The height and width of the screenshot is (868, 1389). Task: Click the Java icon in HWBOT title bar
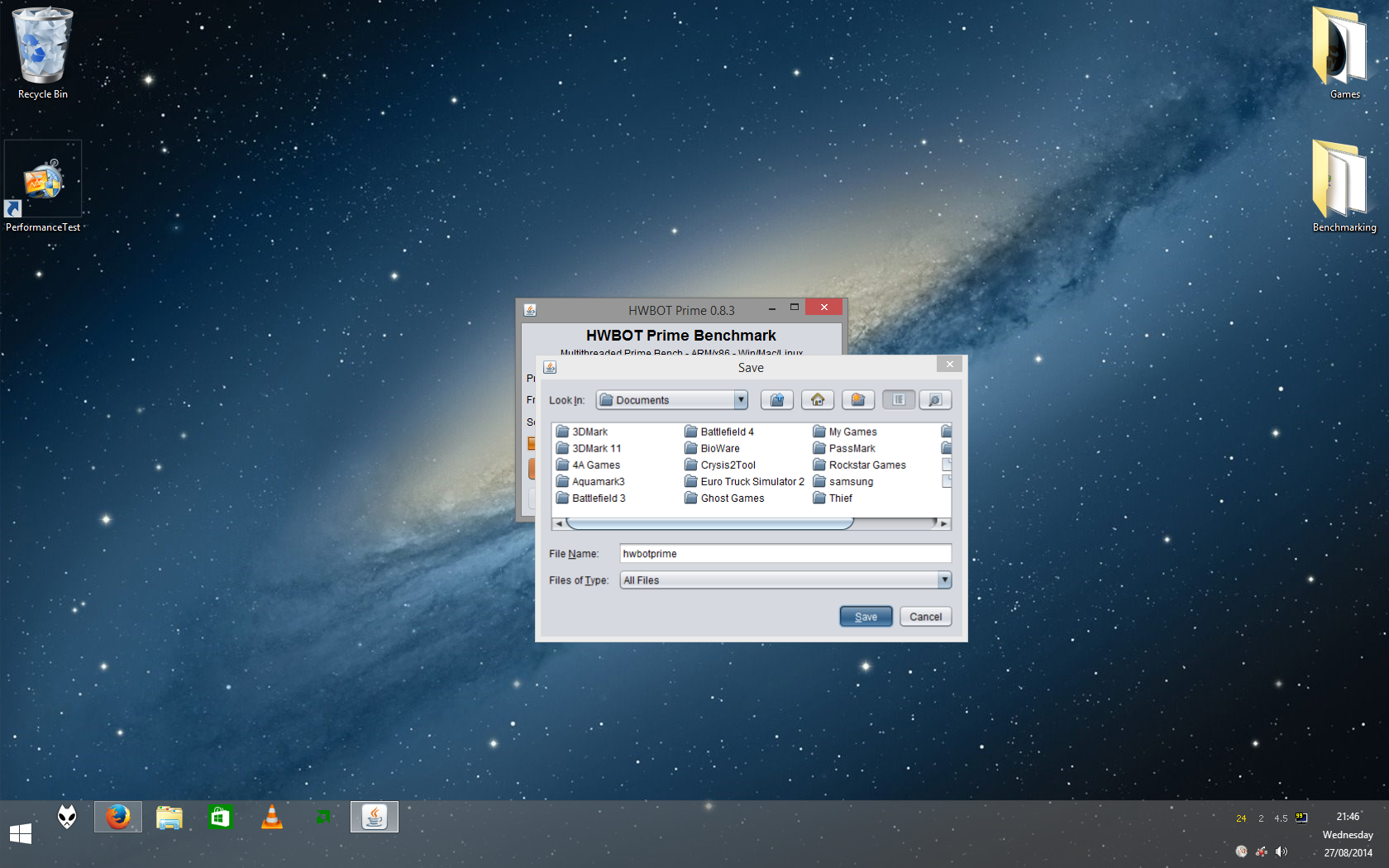click(x=531, y=310)
